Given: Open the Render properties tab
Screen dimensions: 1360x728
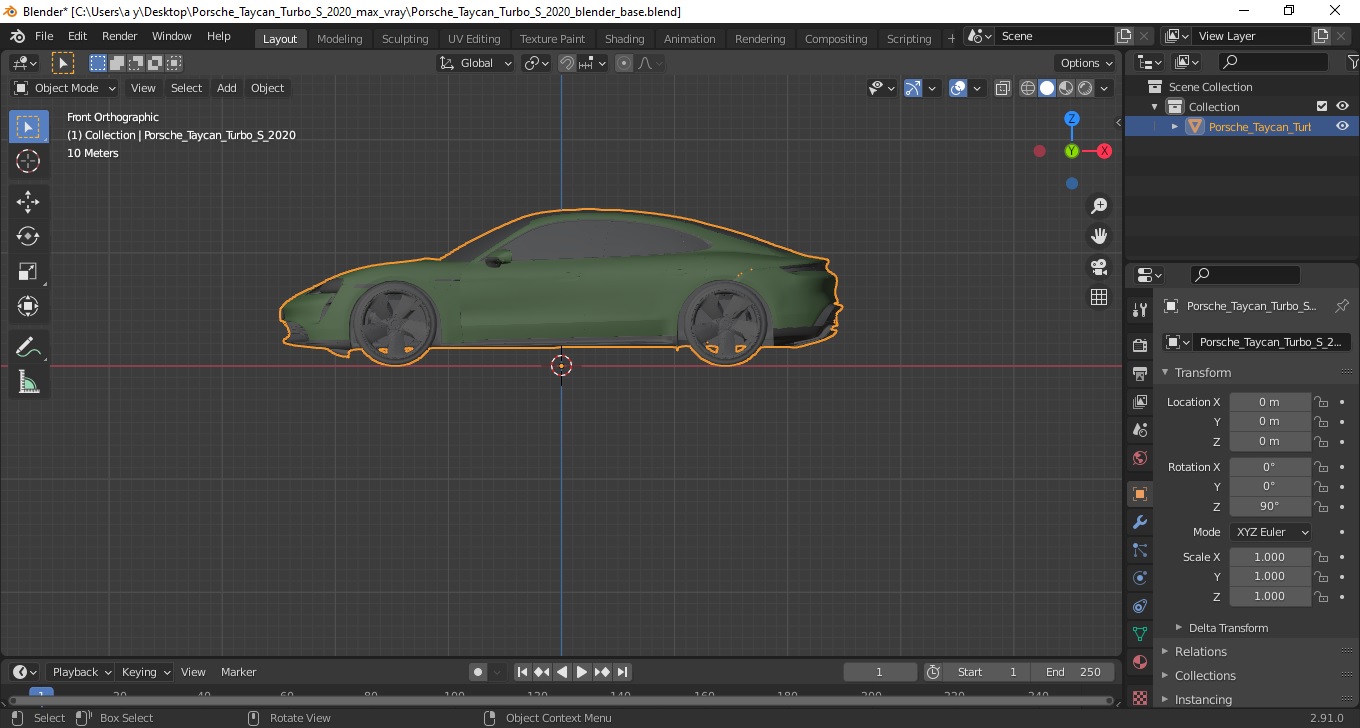Looking at the screenshot, I should tap(1139, 345).
